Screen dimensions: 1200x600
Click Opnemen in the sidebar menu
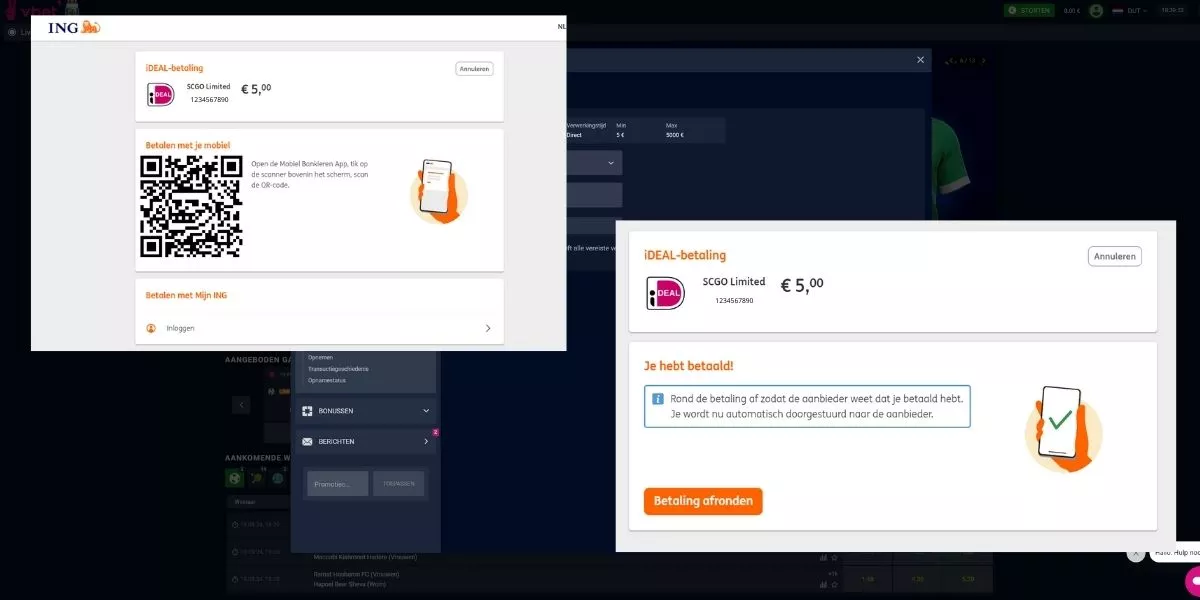pyautogui.click(x=320, y=357)
